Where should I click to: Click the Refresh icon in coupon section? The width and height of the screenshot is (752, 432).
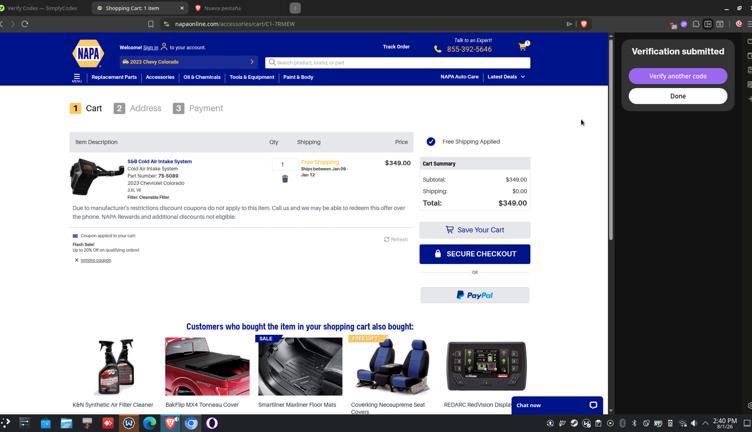(387, 239)
